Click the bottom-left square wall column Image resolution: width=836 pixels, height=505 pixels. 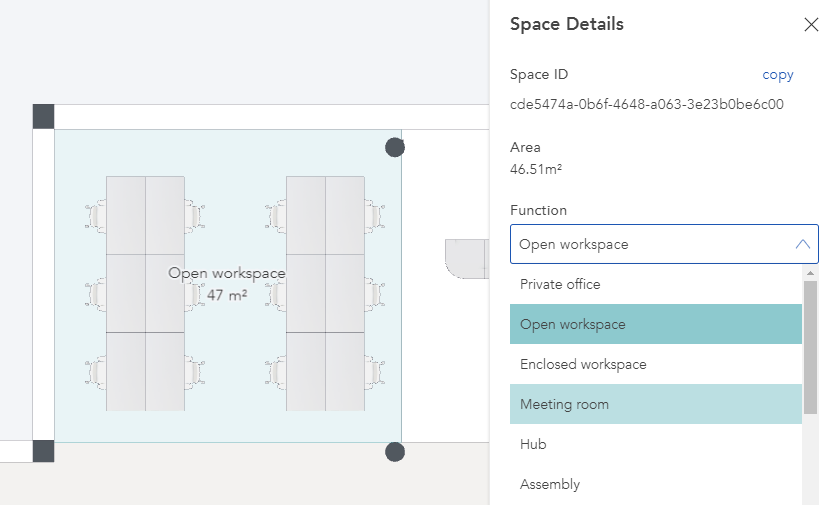(x=43, y=451)
